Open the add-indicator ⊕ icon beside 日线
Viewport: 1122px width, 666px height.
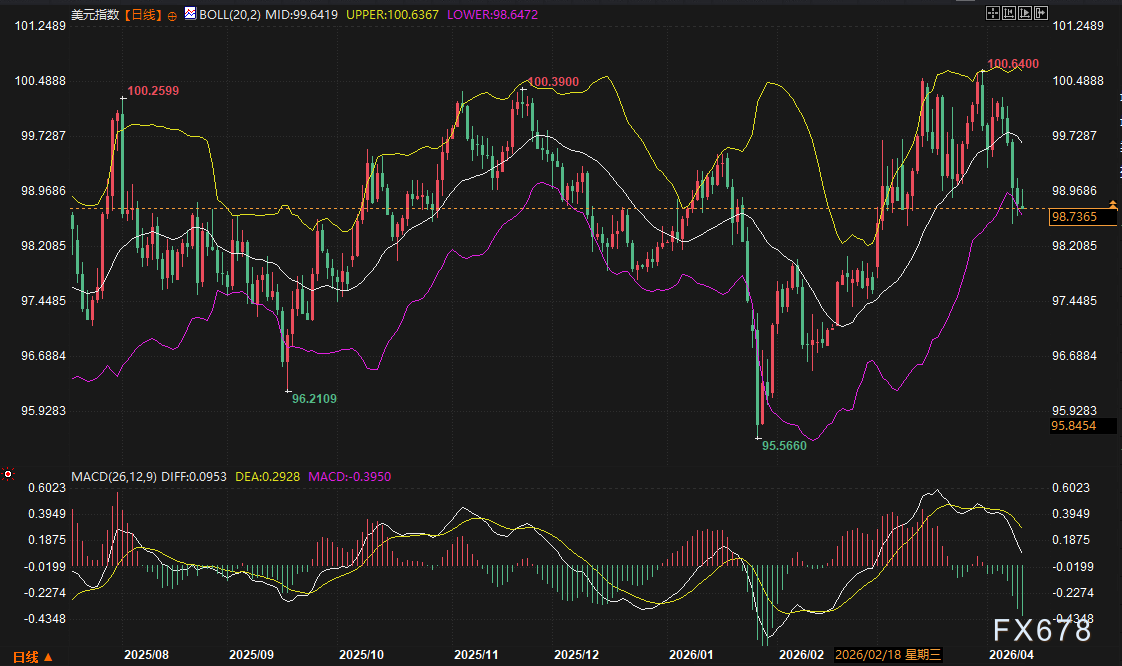click(x=171, y=13)
